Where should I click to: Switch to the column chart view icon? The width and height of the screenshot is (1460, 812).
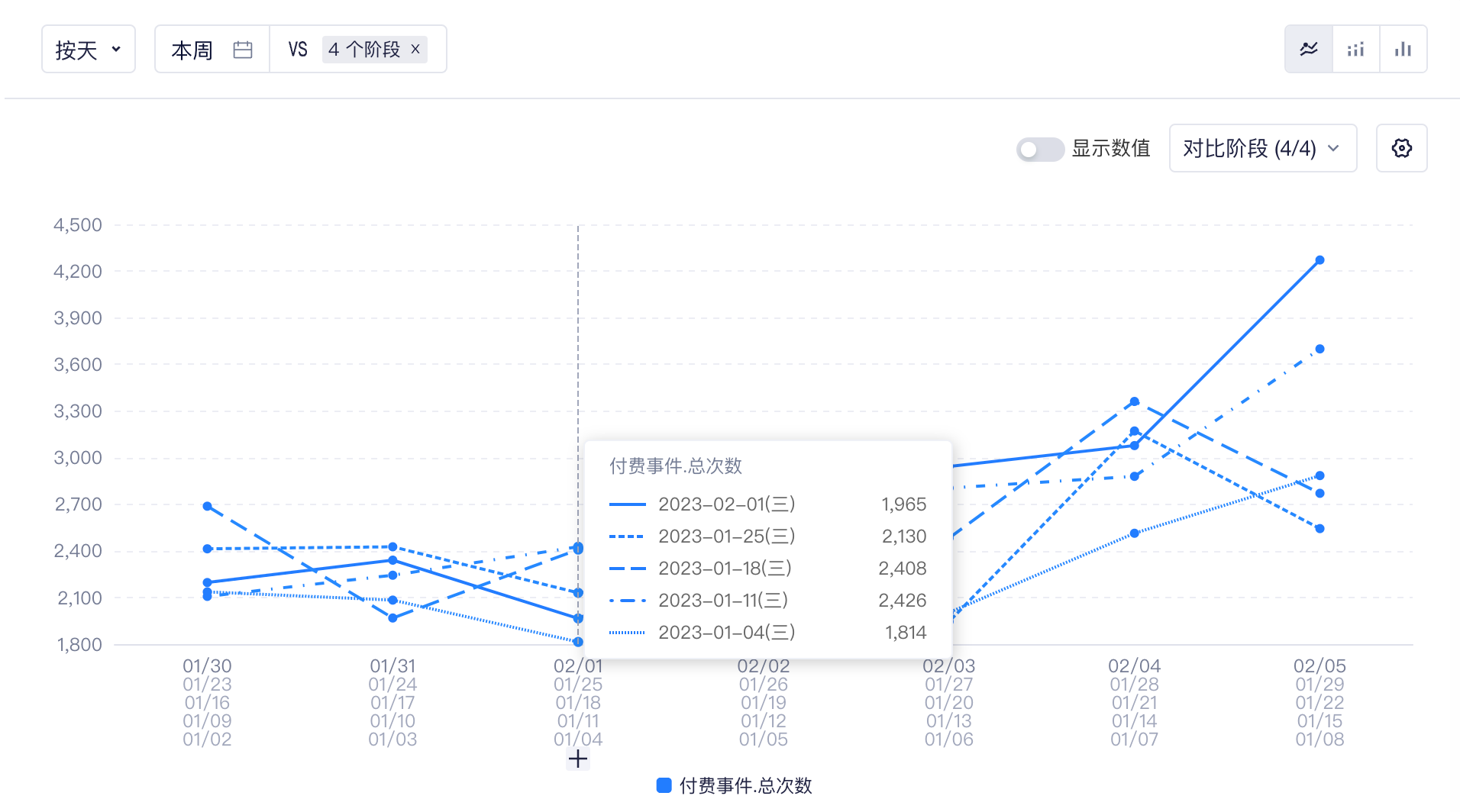(1403, 48)
